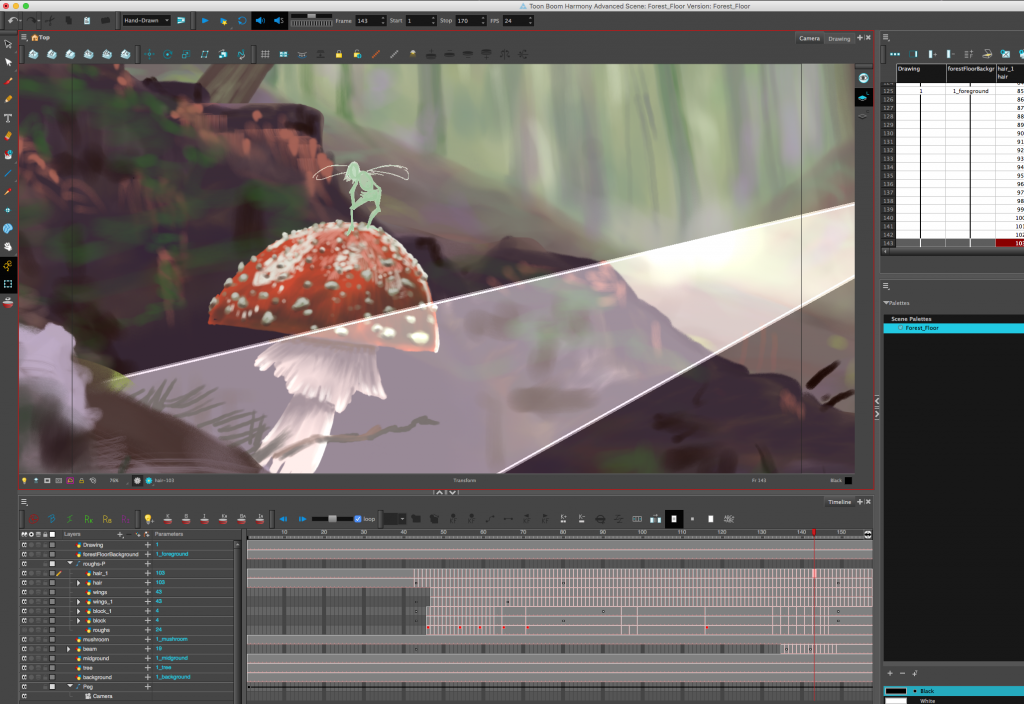Select the Eraser tool in left toolbar

pyautogui.click(x=9, y=135)
